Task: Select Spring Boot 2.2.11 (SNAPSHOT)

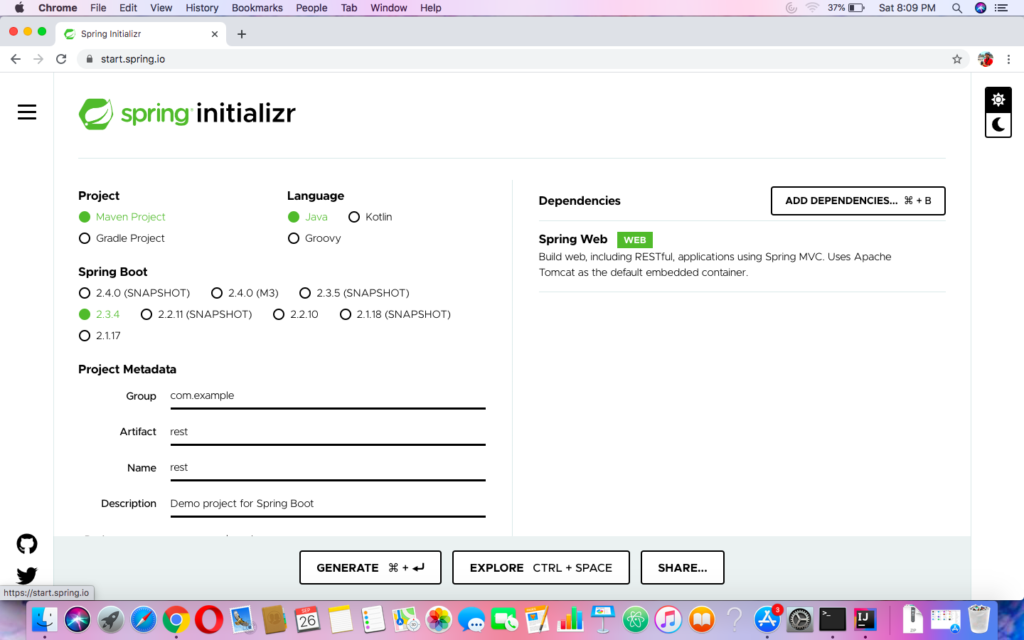Action: click(196, 314)
